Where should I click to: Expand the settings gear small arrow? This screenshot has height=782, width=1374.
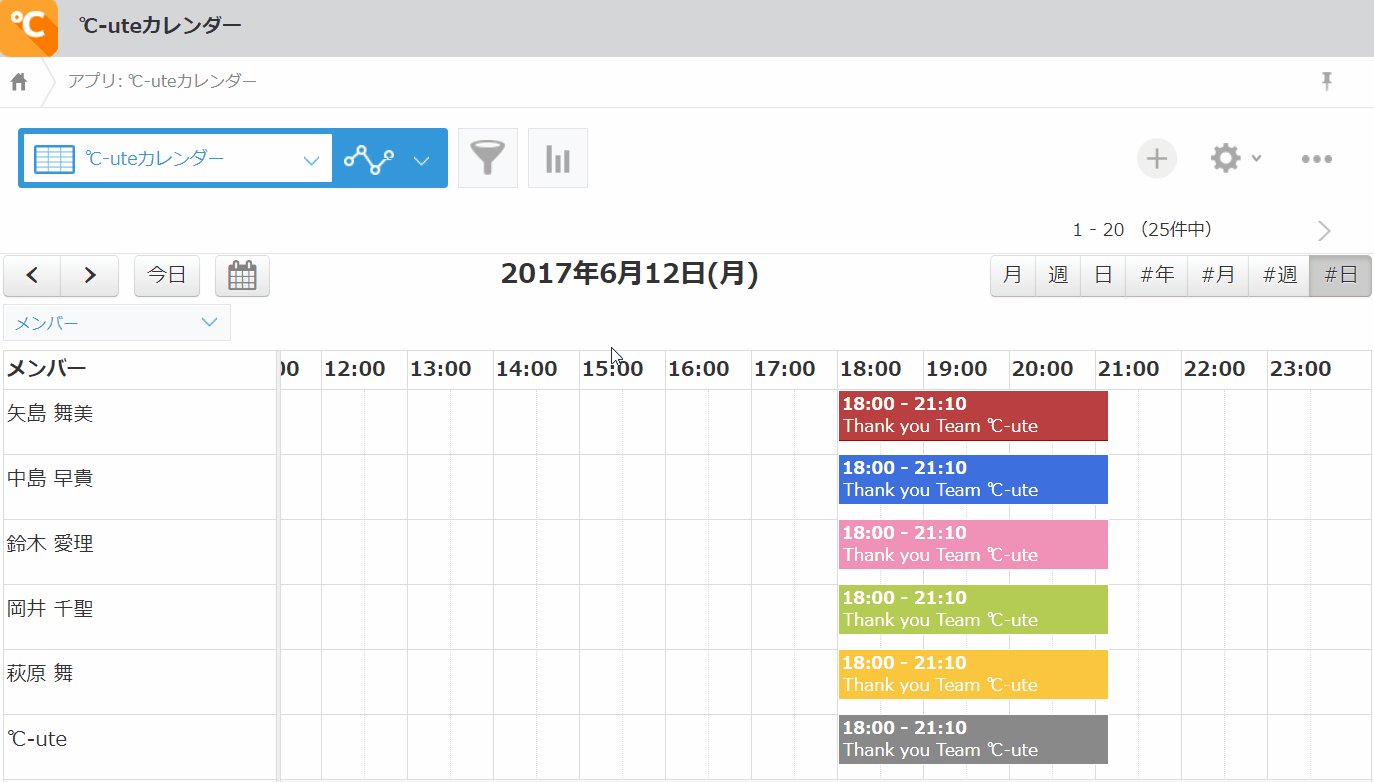point(1257,158)
